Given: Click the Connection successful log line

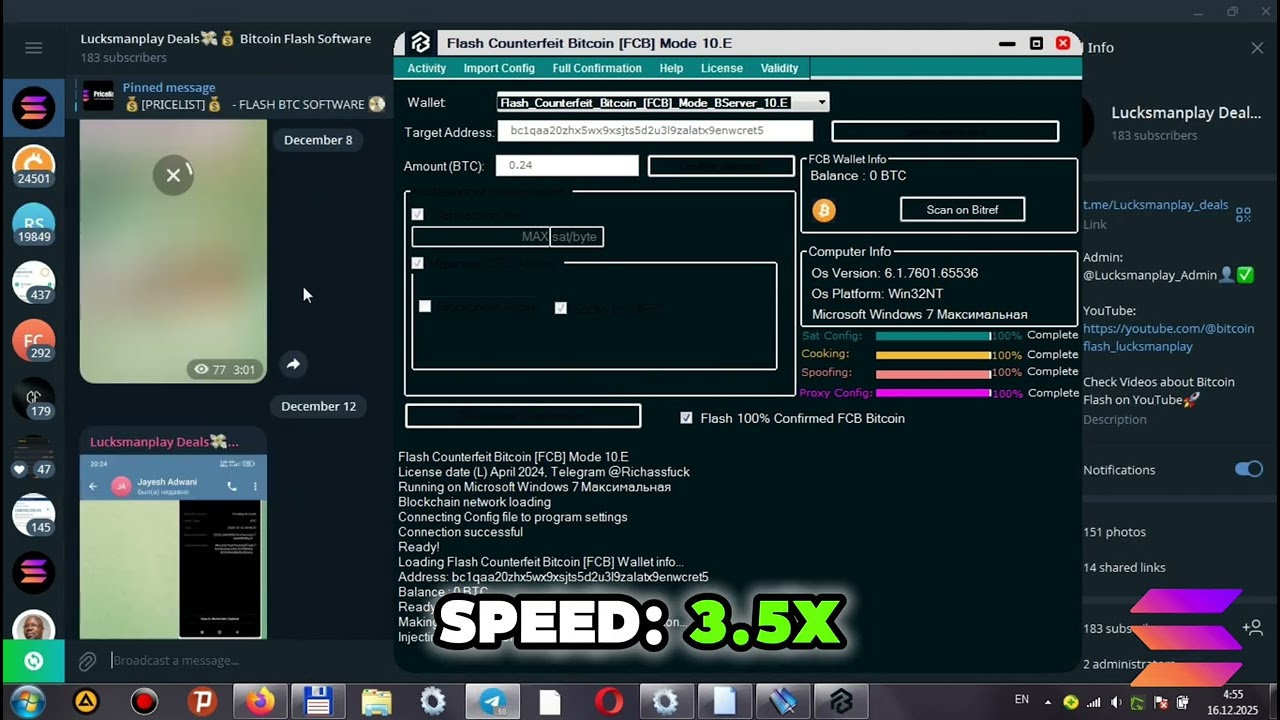Looking at the screenshot, I should tap(461, 532).
